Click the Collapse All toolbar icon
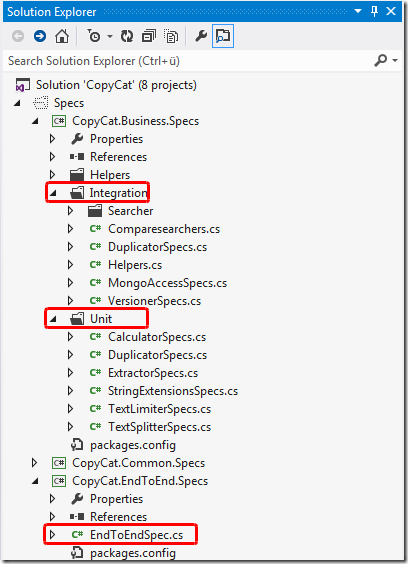 149,36
